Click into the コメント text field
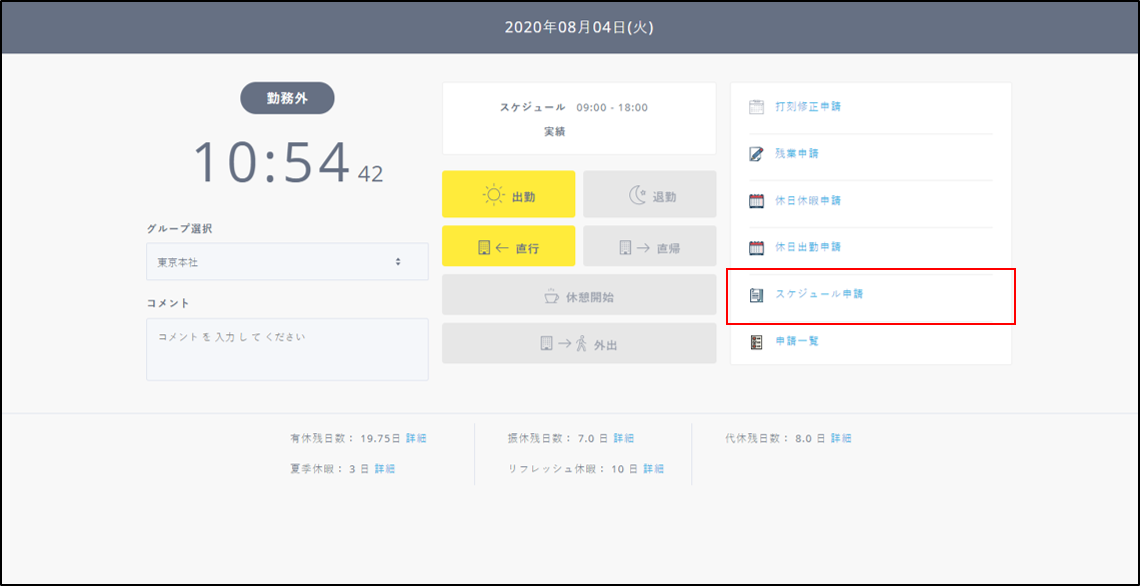1140x586 pixels. 287,349
